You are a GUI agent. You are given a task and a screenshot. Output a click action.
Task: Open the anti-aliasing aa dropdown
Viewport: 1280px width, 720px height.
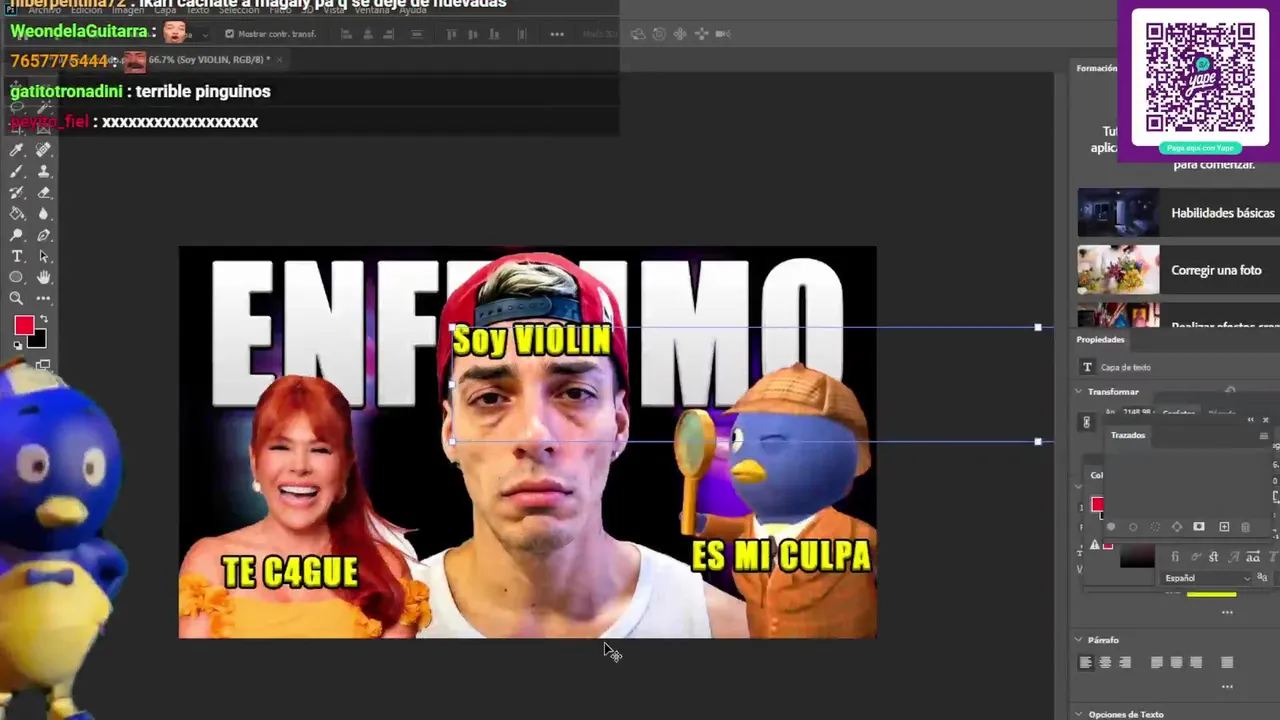(1263, 578)
